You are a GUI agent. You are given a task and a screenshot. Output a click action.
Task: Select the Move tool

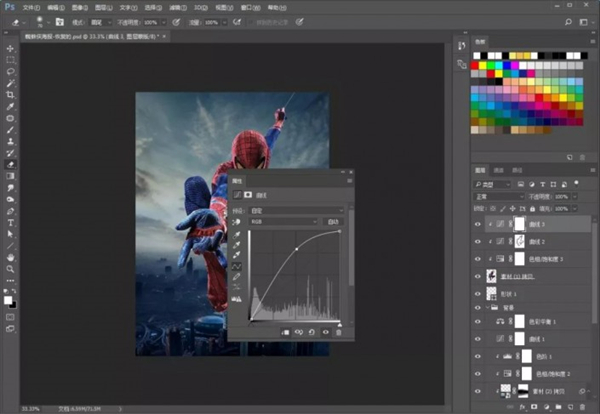[10, 49]
